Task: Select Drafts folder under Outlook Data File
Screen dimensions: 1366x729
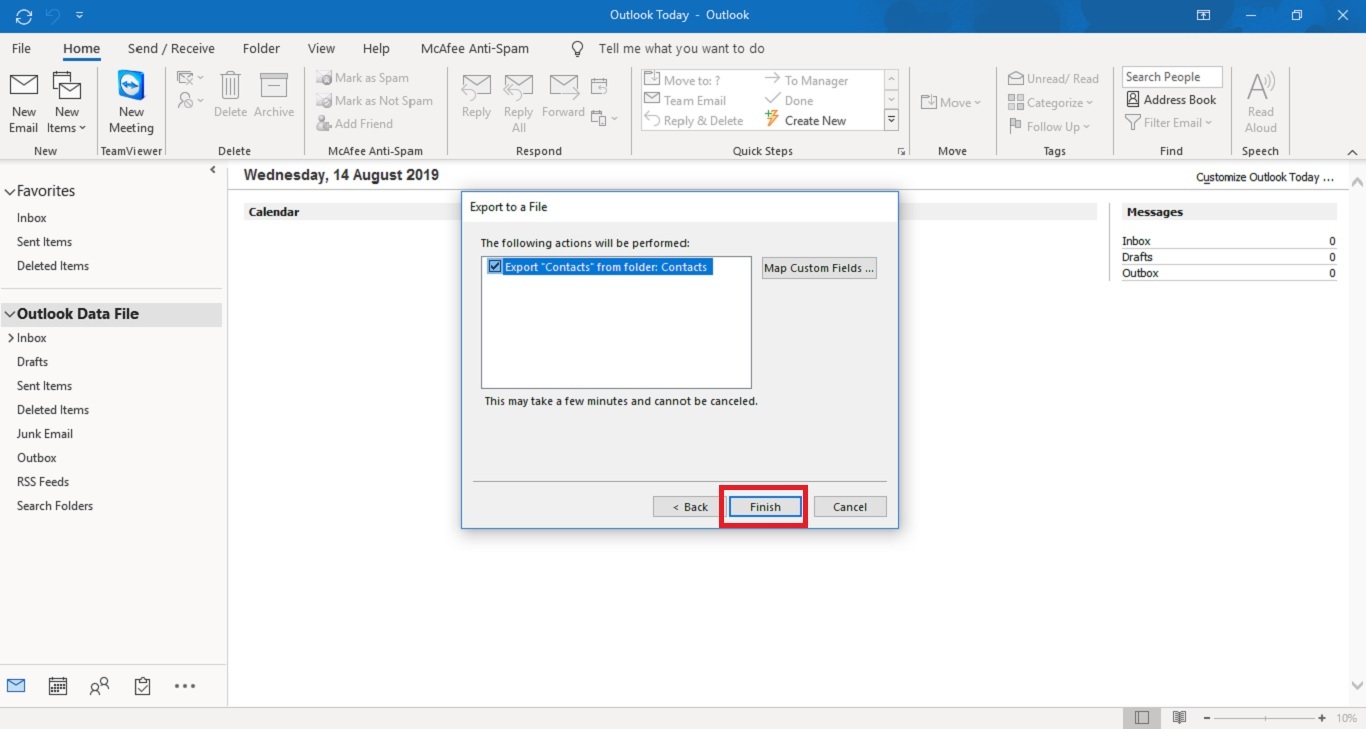Action: [32, 362]
